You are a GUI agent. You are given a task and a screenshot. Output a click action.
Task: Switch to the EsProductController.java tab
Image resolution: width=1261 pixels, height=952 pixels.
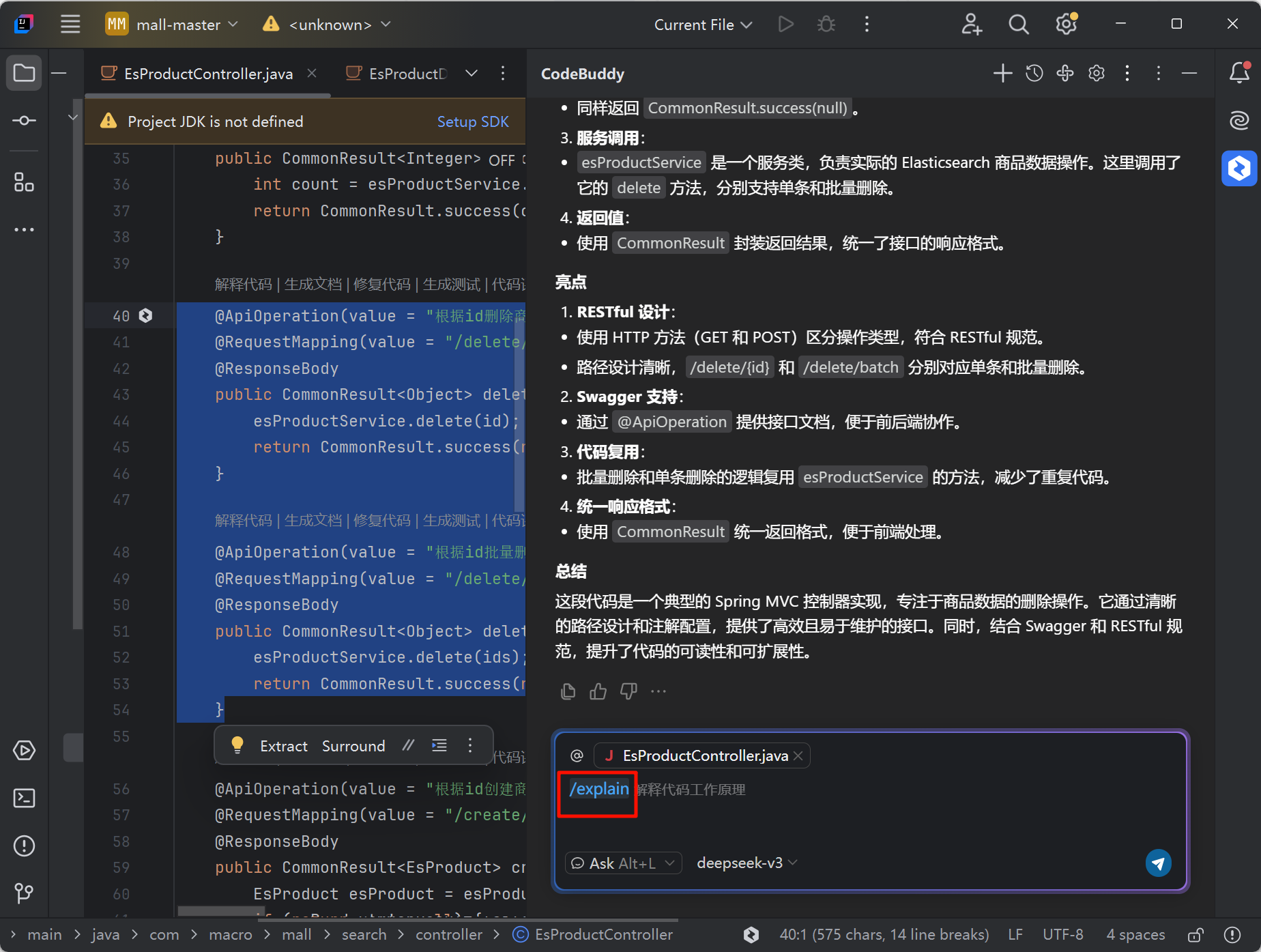[x=208, y=74]
